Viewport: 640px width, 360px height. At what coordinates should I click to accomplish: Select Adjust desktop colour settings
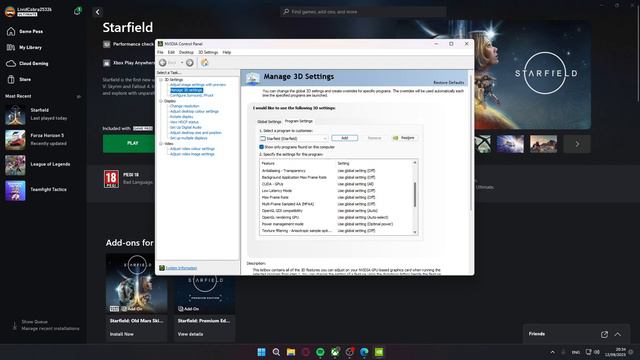(194, 111)
